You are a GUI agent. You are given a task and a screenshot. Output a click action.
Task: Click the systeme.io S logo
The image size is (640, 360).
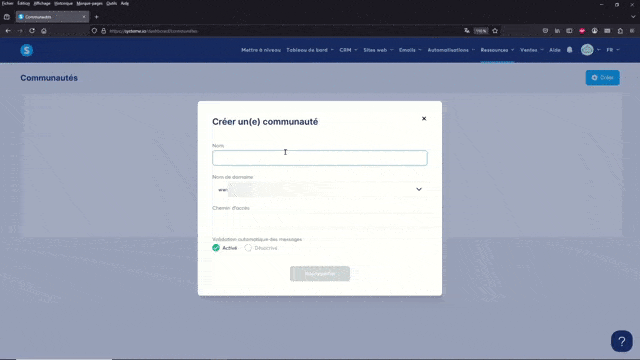[27, 50]
